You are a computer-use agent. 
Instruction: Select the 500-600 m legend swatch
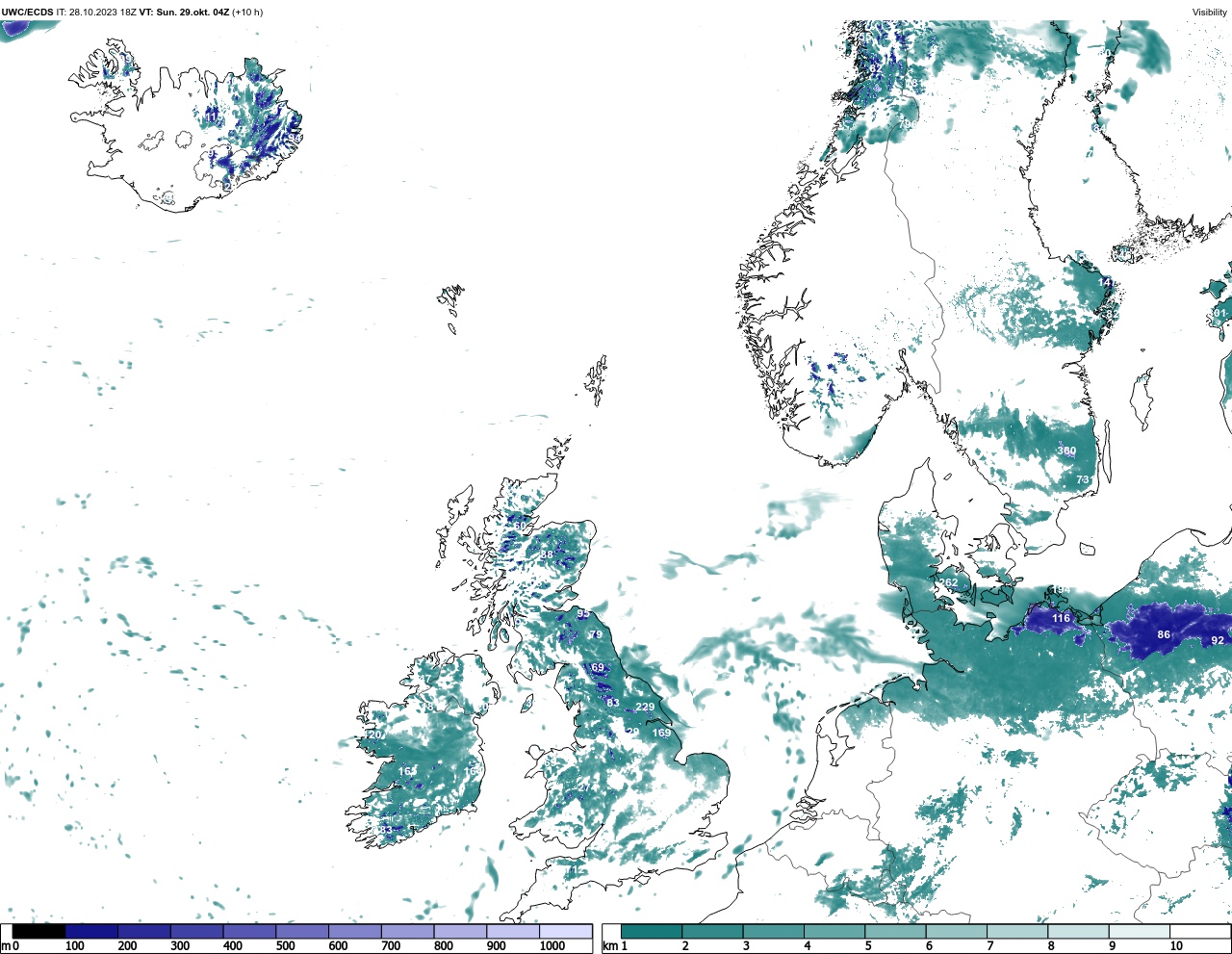tap(302, 931)
